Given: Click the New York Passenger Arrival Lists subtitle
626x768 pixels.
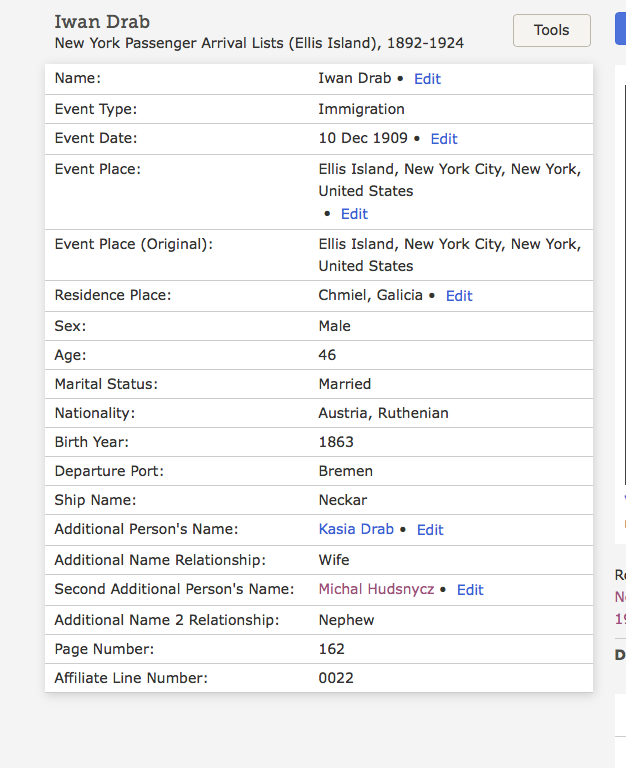Looking at the screenshot, I should coord(259,43).
